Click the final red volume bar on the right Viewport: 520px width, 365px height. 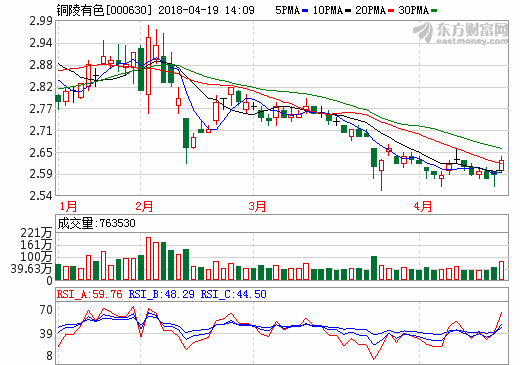[x=501, y=271]
